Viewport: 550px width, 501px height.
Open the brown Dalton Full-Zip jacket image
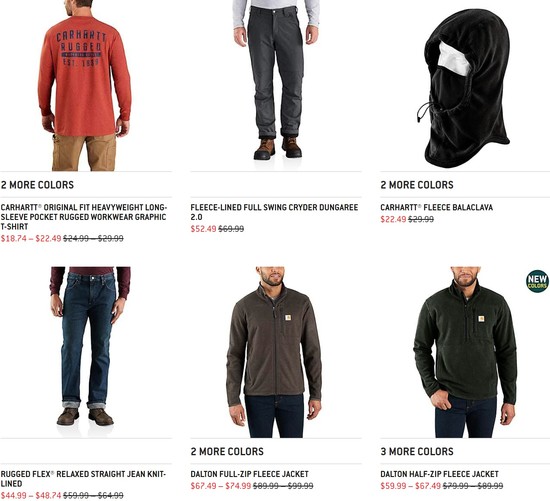(x=274, y=352)
